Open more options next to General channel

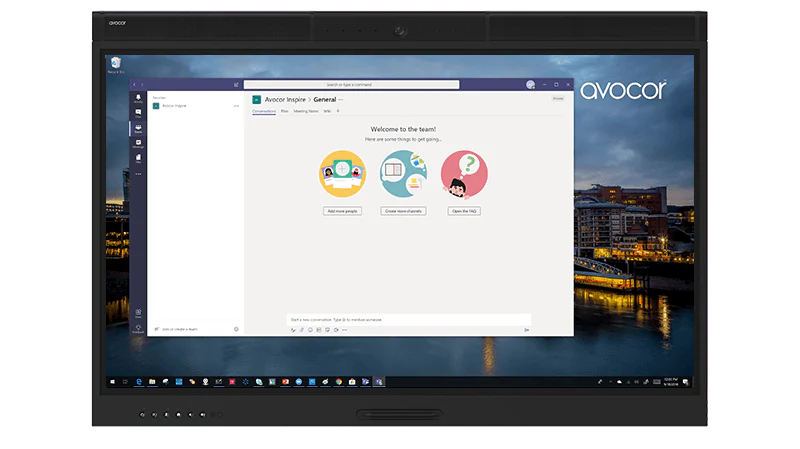(x=341, y=100)
